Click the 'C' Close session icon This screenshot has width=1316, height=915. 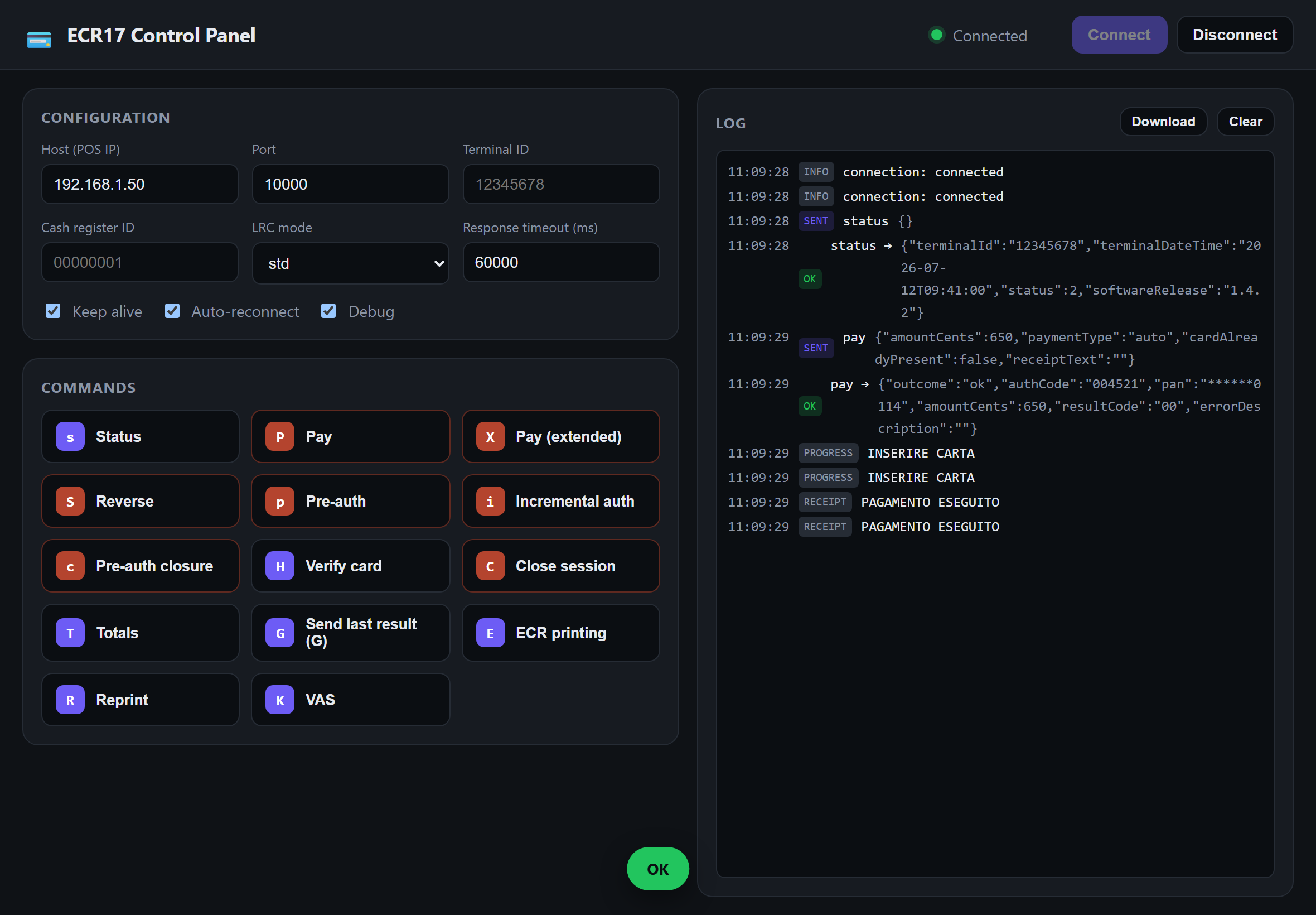(490, 566)
